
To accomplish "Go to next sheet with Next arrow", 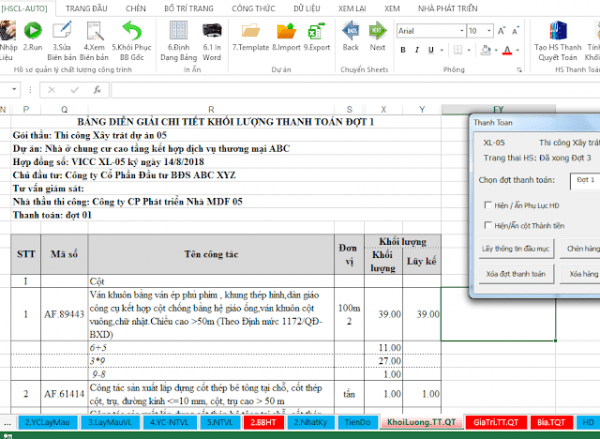I will click(377, 32).
